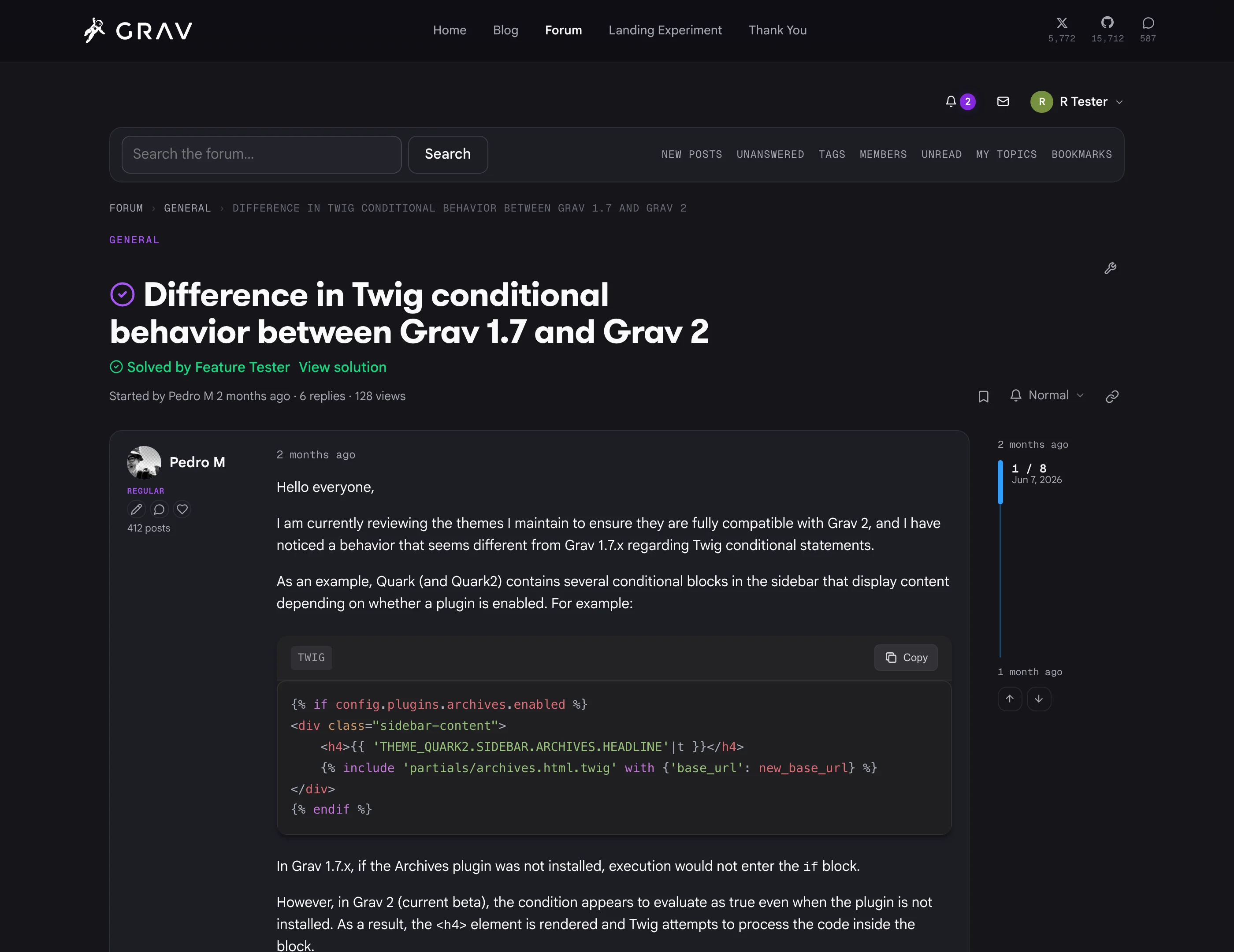Open topic tools wrench icon

1110,268
